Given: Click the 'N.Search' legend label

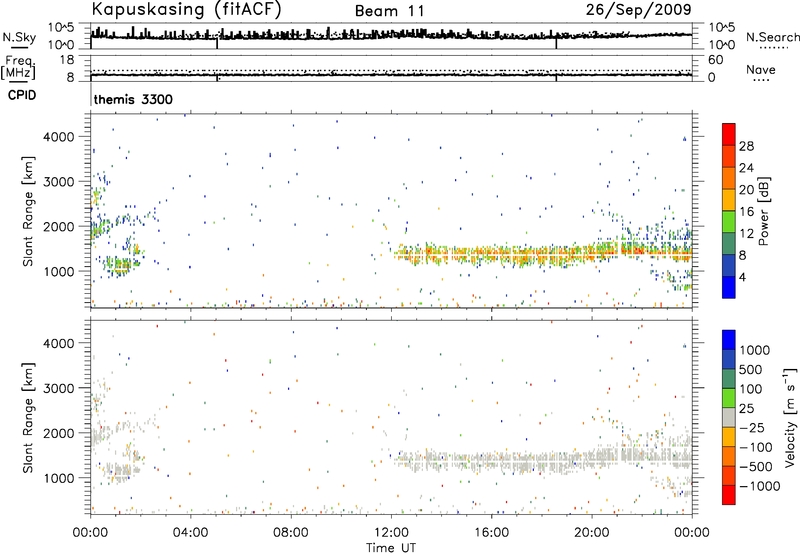Looking at the screenshot, I should [772, 37].
